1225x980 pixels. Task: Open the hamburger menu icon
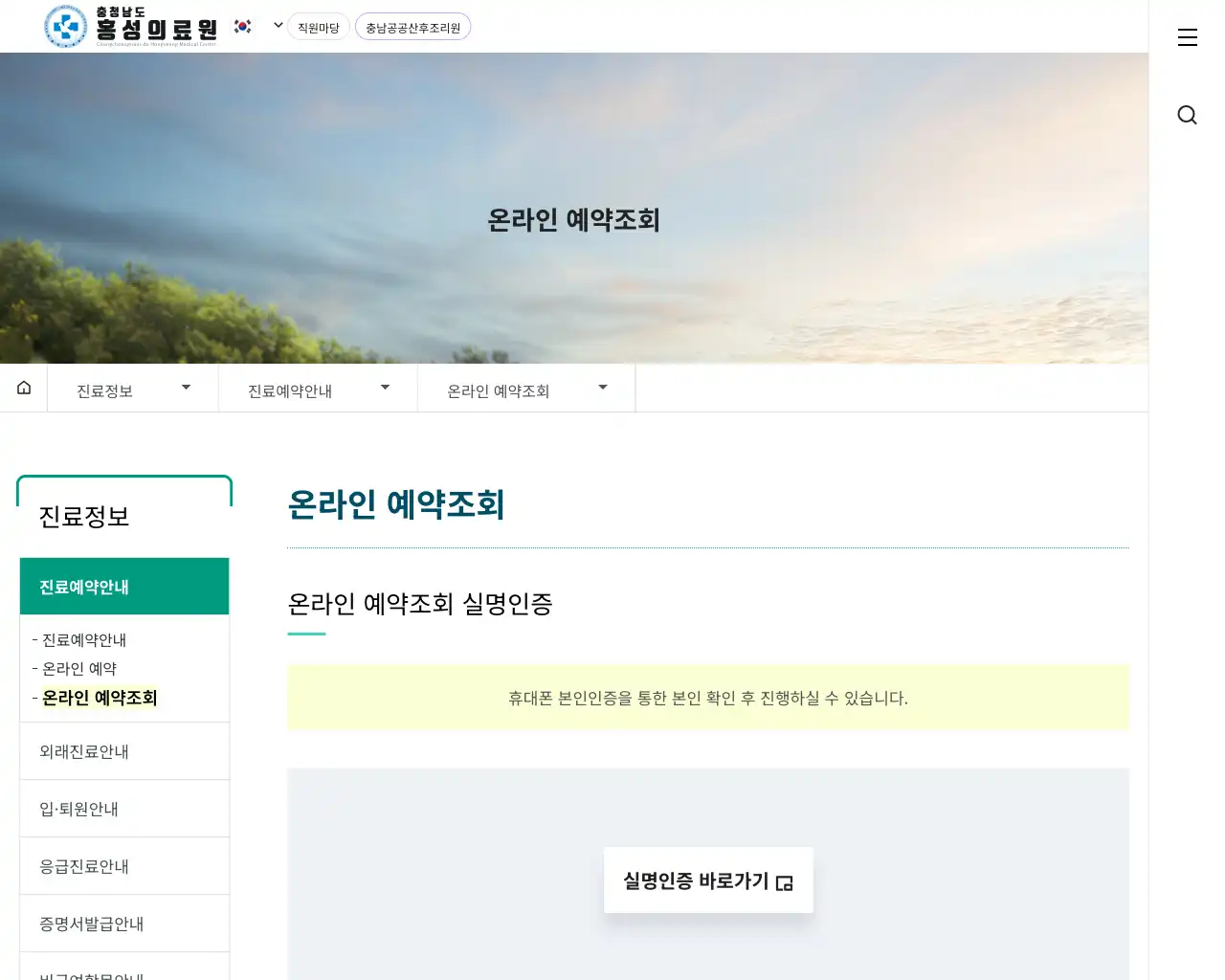click(1187, 37)
